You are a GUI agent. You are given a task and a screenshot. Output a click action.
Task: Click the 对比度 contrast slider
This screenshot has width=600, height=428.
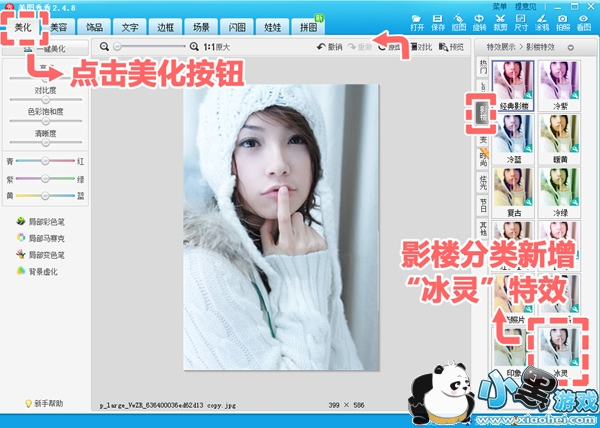pos(46,99)
